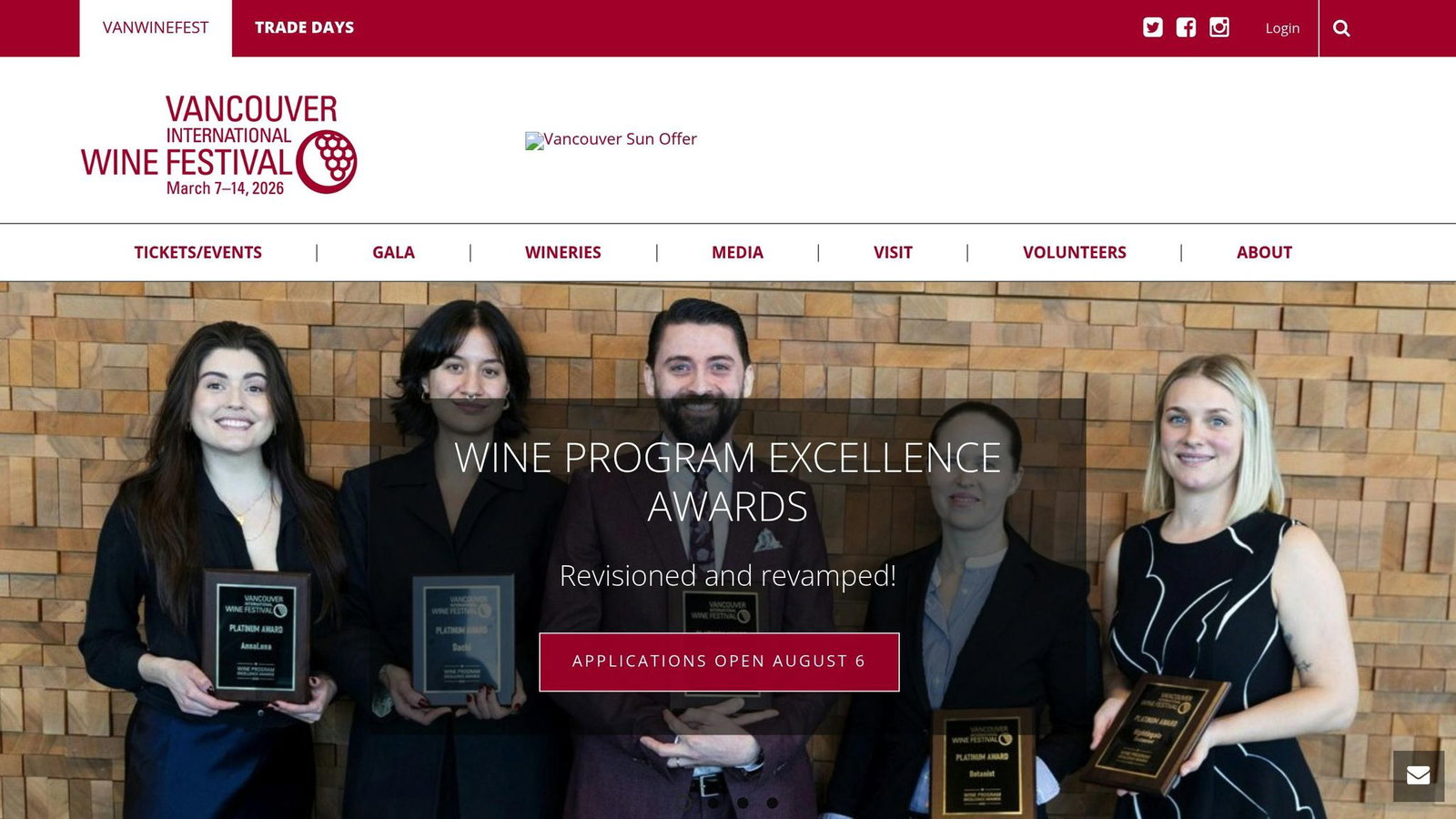
Task: Expand the ABOUT navigation menu
Action: coord(1264,252)
